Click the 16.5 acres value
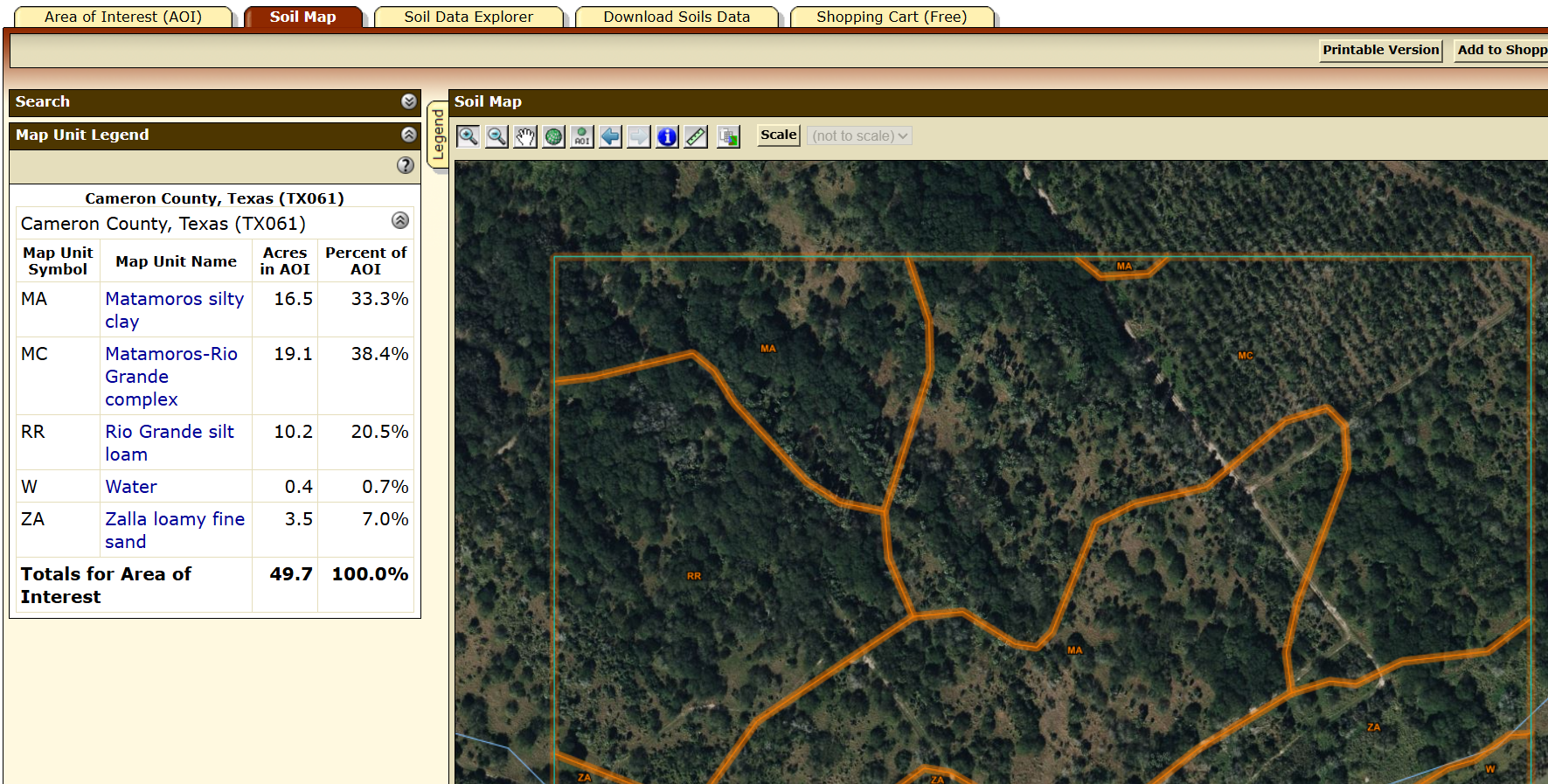1548x784 pixels. coord(293,299)
